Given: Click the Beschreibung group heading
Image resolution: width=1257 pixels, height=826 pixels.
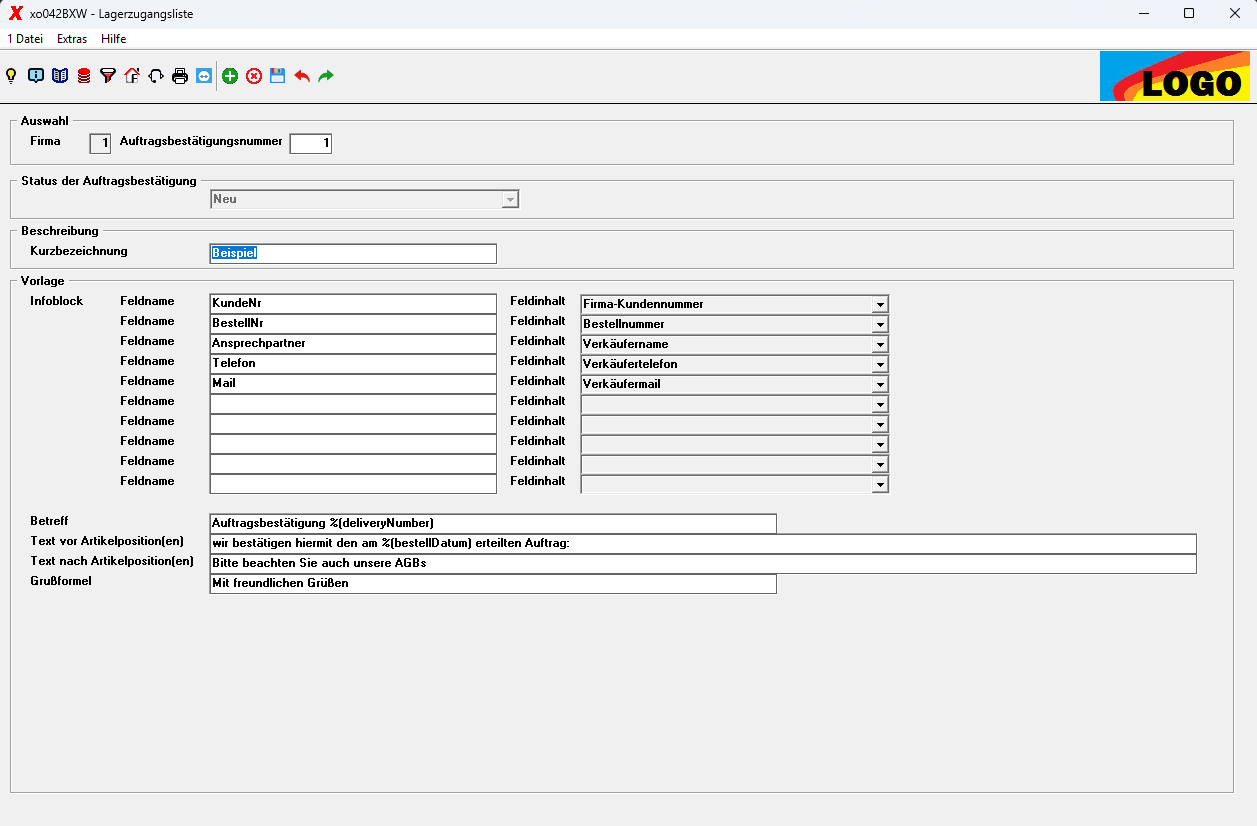Looking at the screenshot, I should tap(60, 231).
